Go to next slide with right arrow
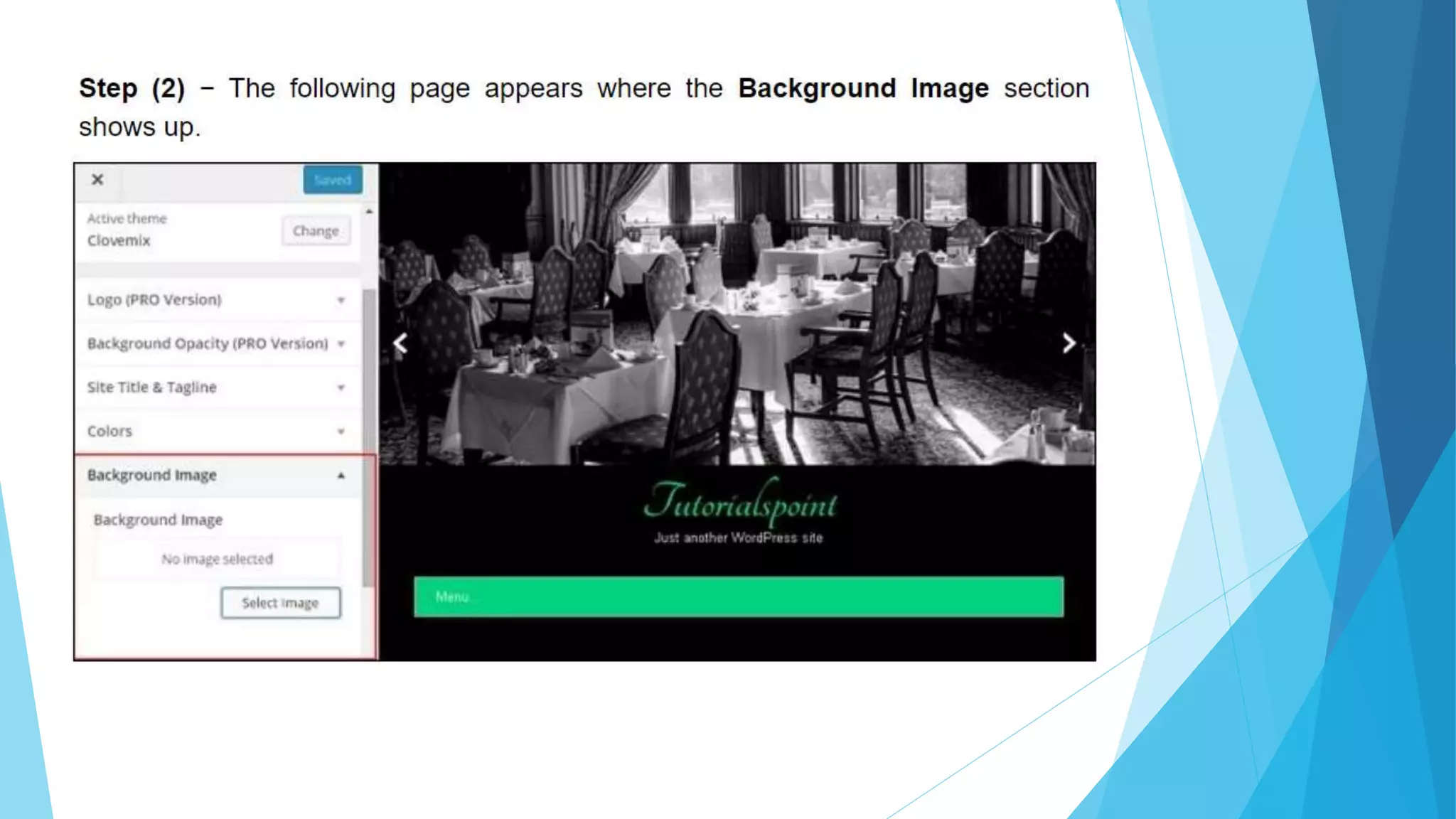 [1069, 344]
